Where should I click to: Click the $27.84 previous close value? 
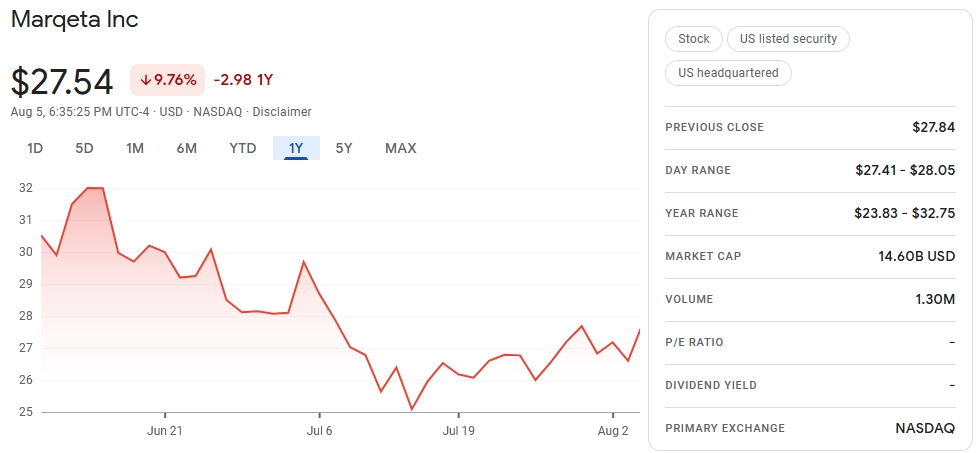tap(934, 127)
